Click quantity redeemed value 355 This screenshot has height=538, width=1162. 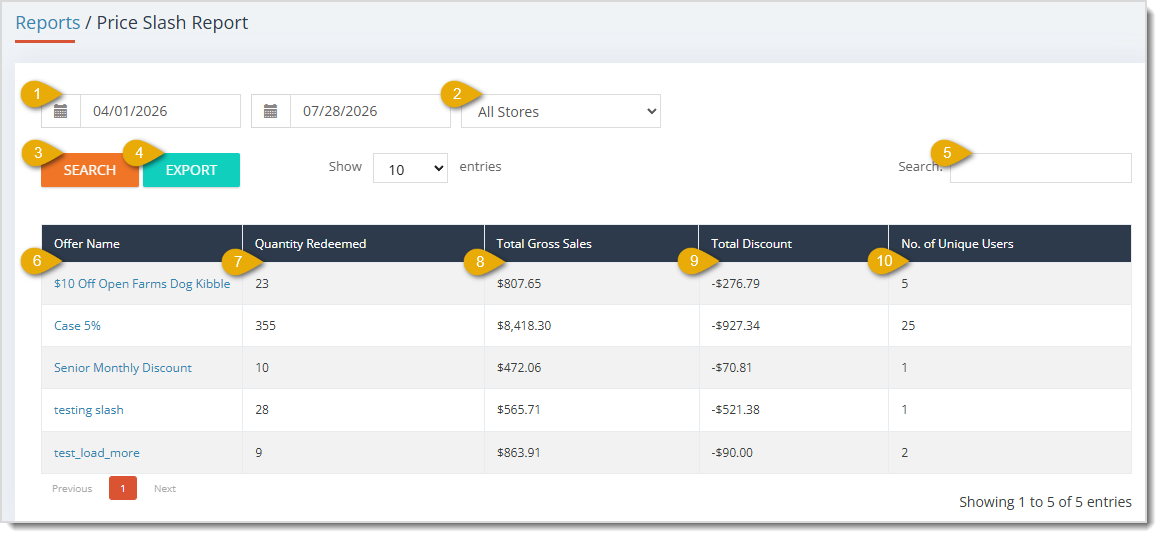coord(265,325)
